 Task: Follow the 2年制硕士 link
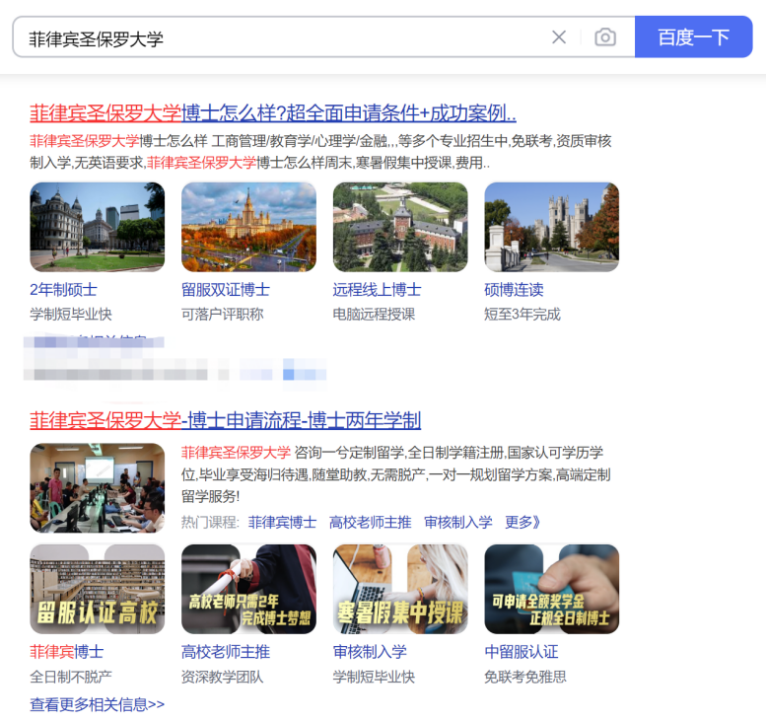pyautogui.click(x=64, y=290)
